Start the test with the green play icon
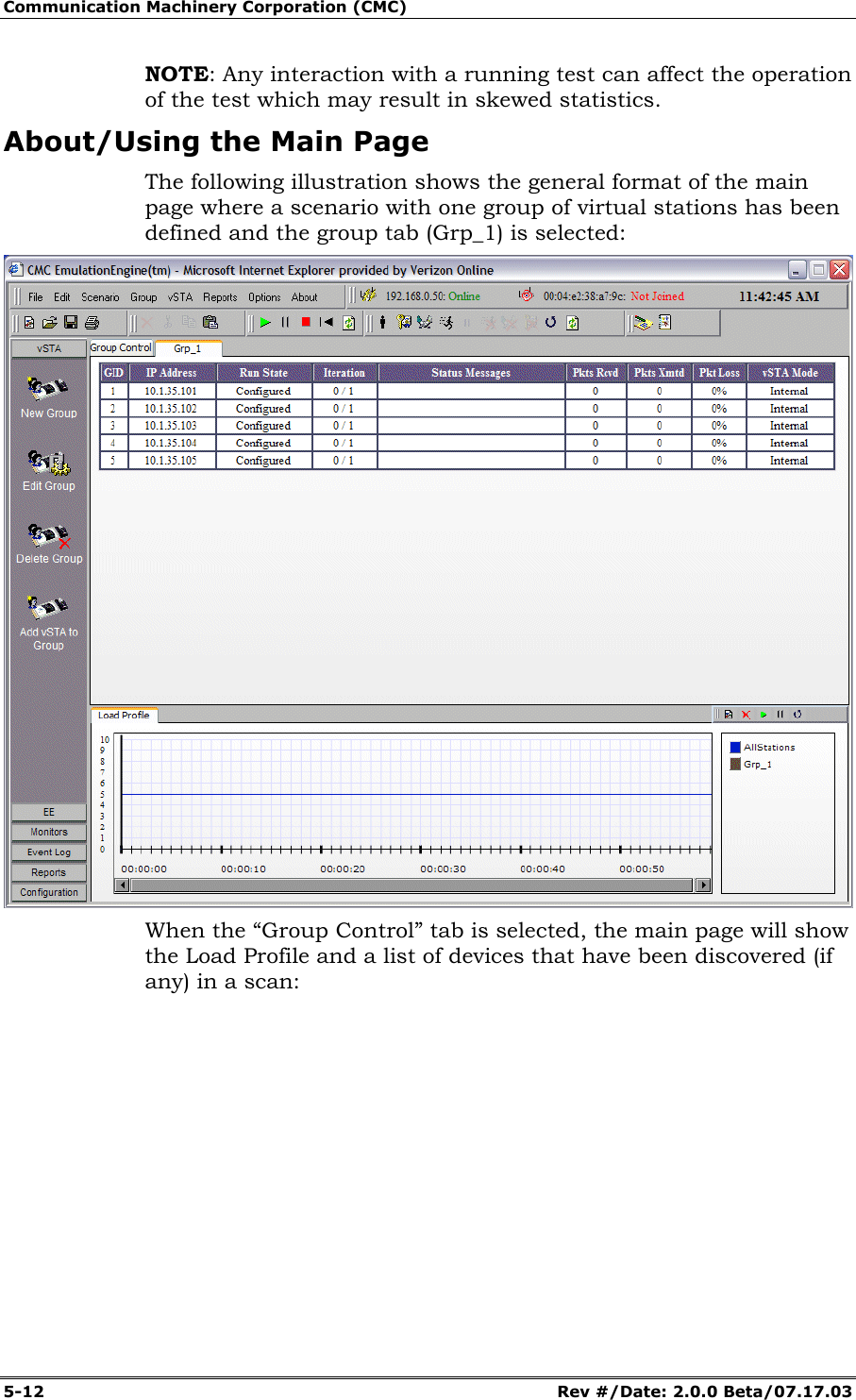The width and height of the screenshot is (856, 1400). point(264,323)
